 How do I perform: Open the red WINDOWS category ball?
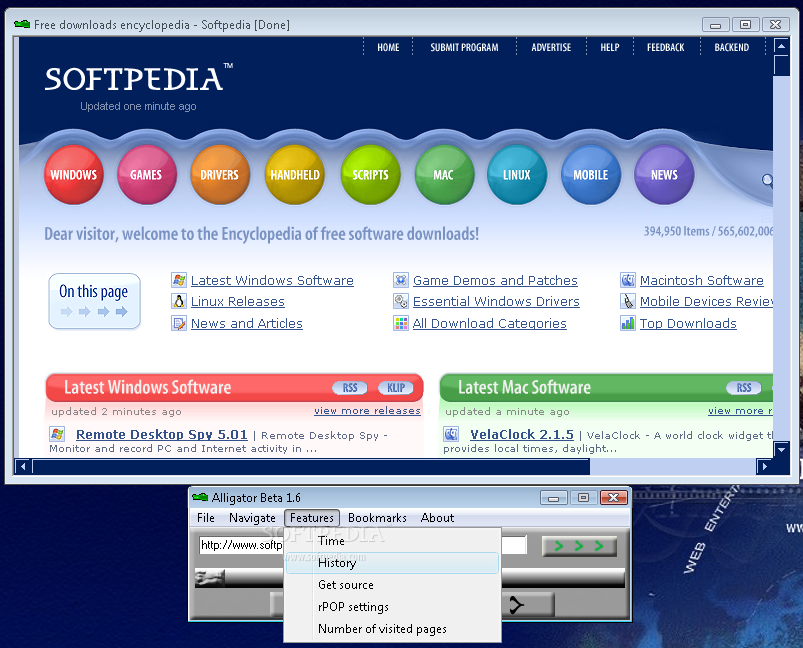click(74, 175)
